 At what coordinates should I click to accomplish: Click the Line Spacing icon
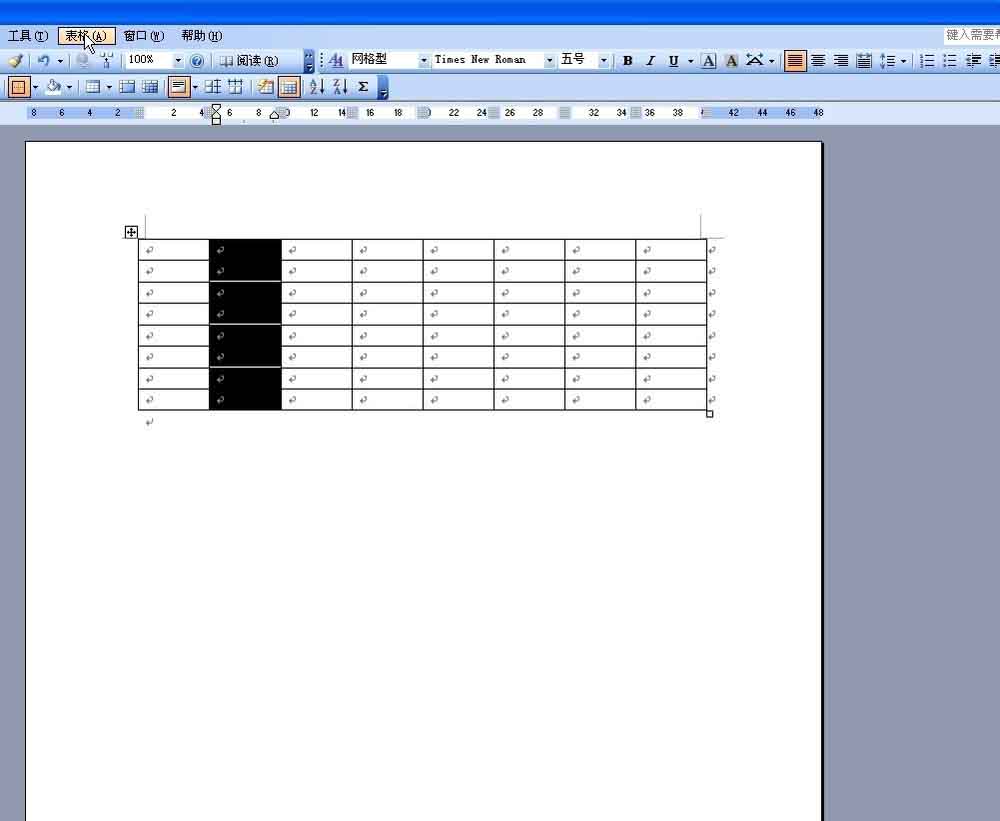pos(887,61)
